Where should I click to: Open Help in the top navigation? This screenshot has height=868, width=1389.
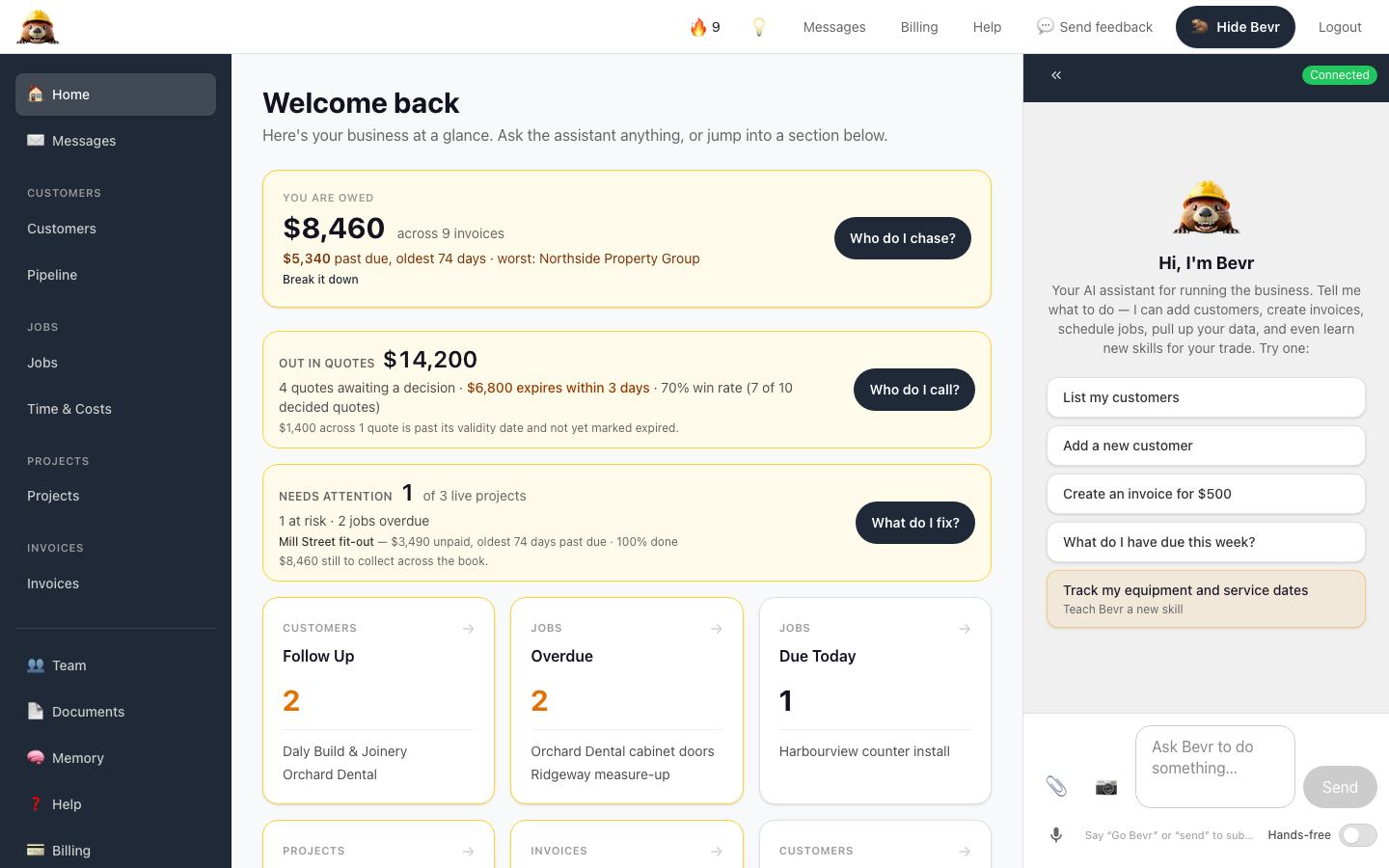pos(987,27)
